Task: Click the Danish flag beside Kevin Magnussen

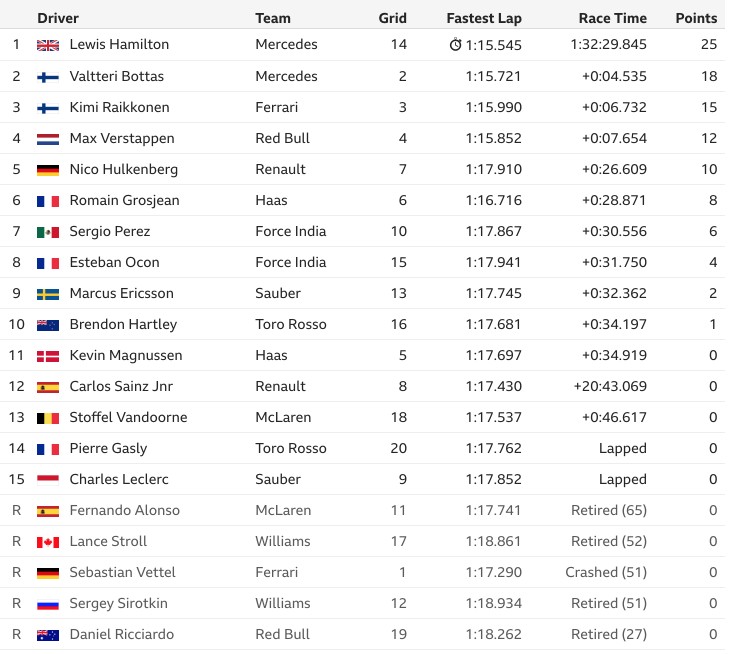Action: 48,356
